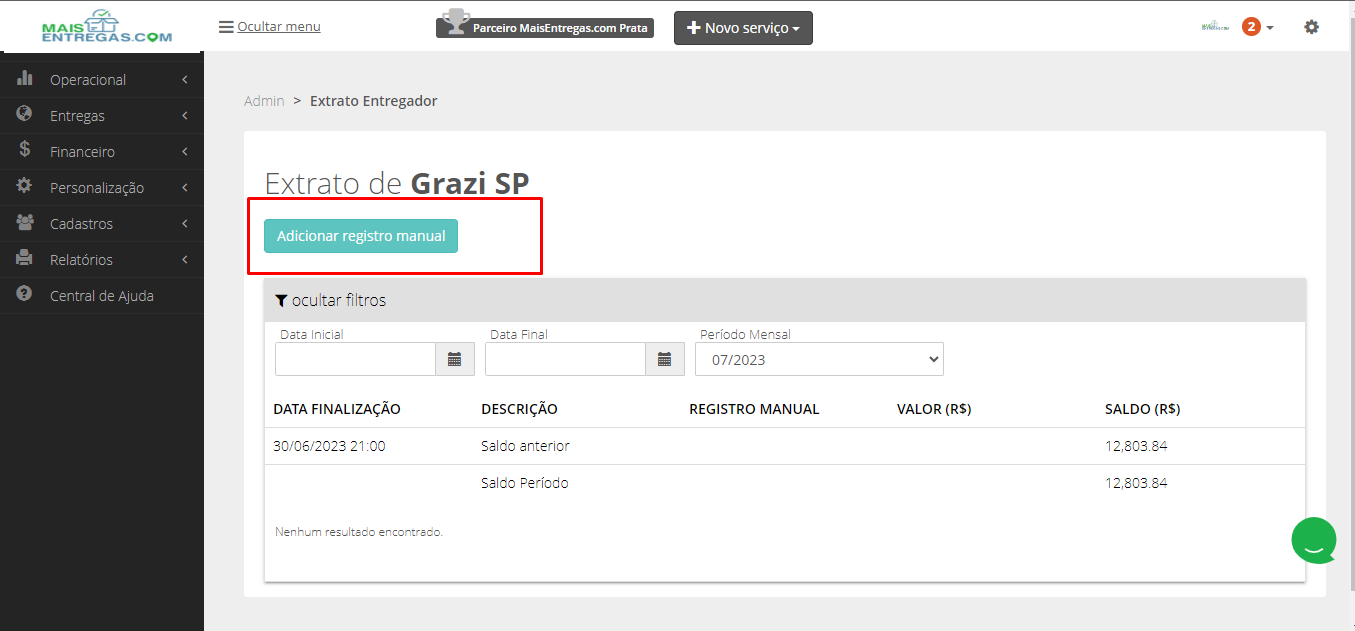Click the Operacional bar chart icon
Viewport: 1355px width, 631px height.
coord(25,79)
